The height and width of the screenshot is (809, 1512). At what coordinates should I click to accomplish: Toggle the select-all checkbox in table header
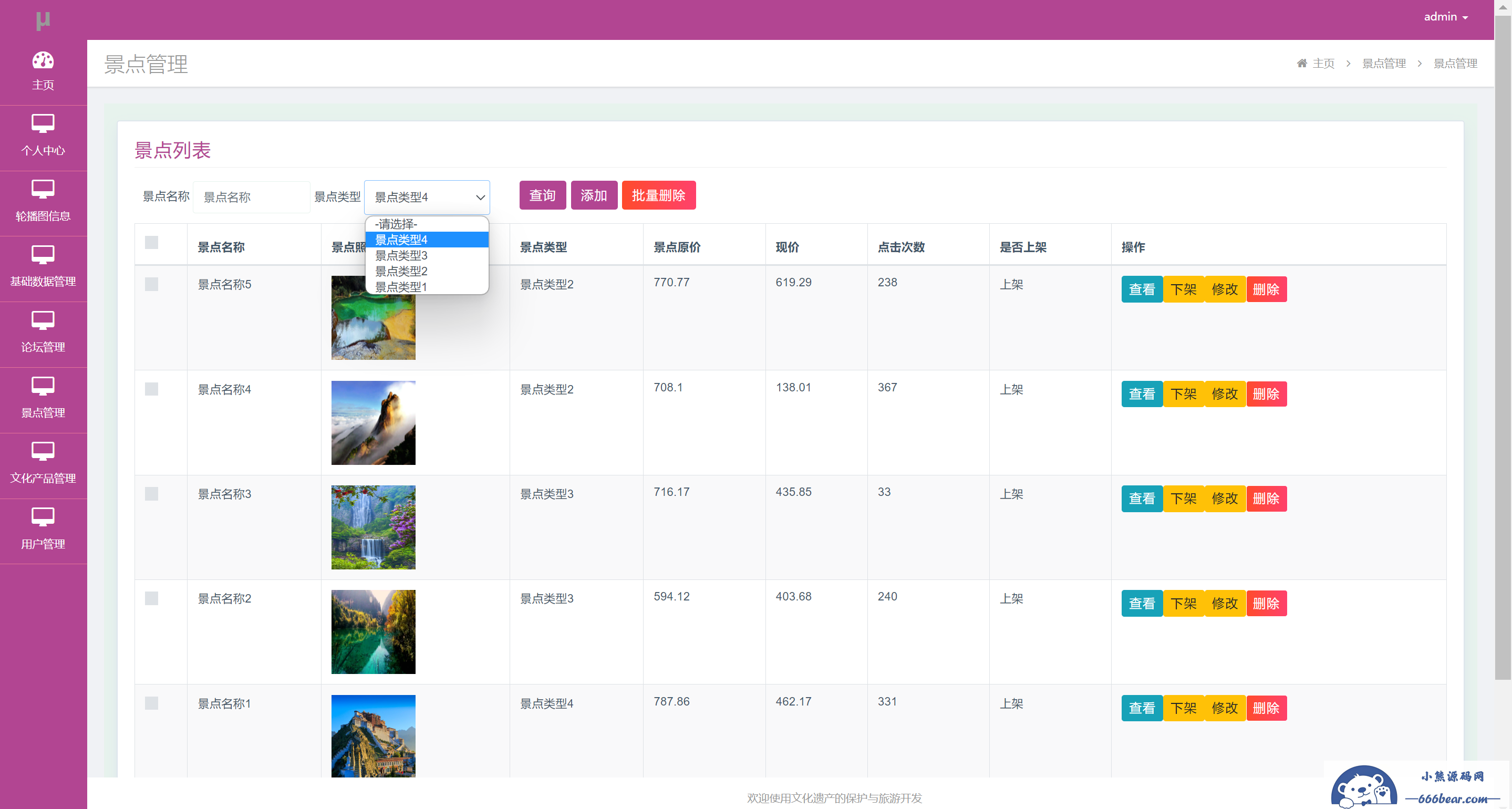click(151, 243)
